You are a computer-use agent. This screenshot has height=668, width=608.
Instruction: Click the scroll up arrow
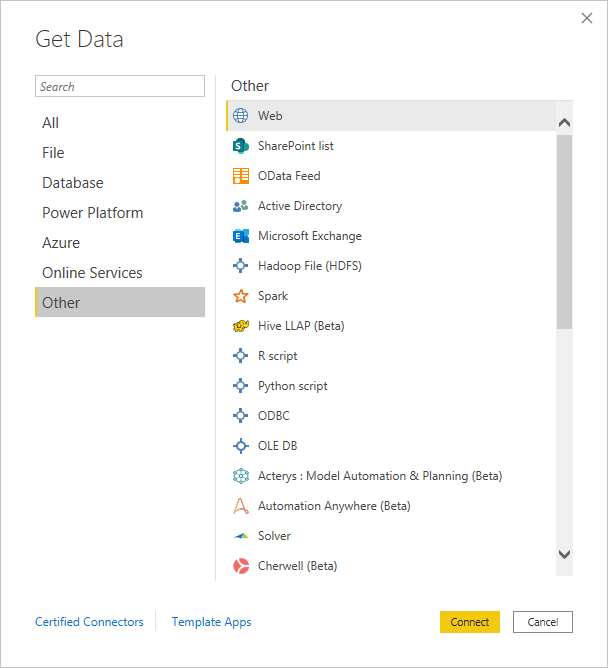coord(564,123)
